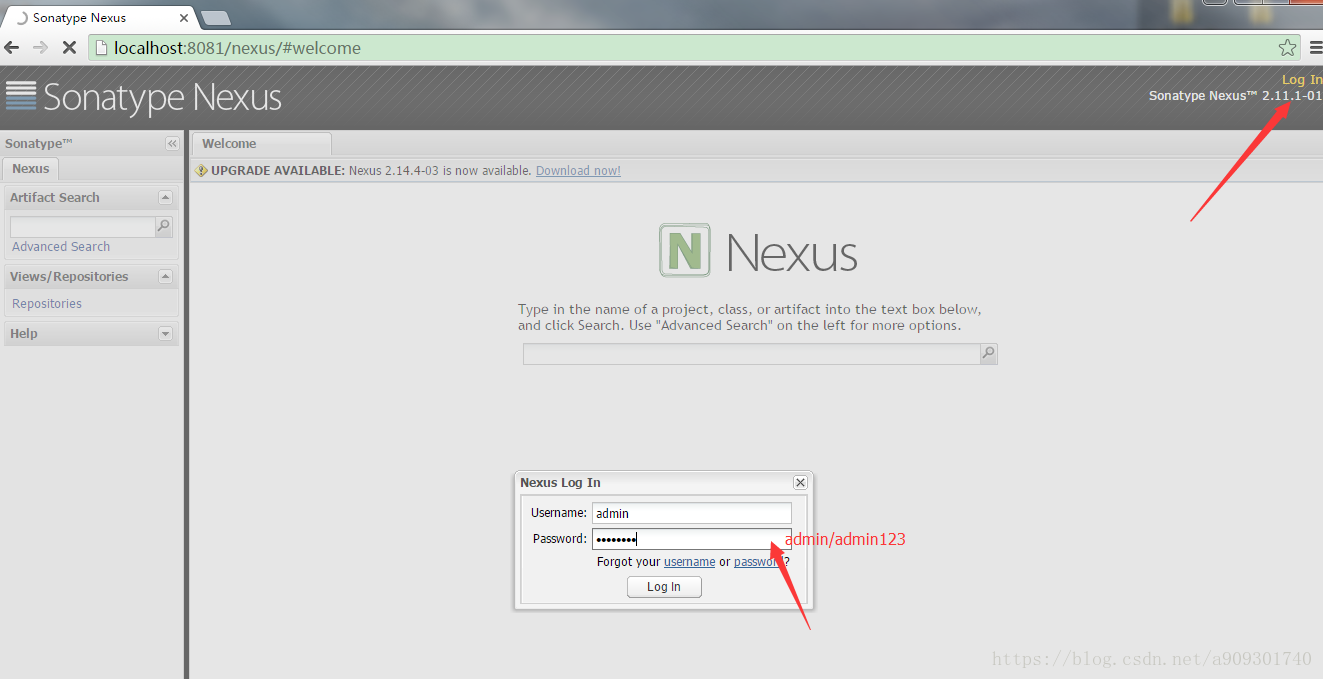
Task: Focus the Password field
Action: (691, 539)
